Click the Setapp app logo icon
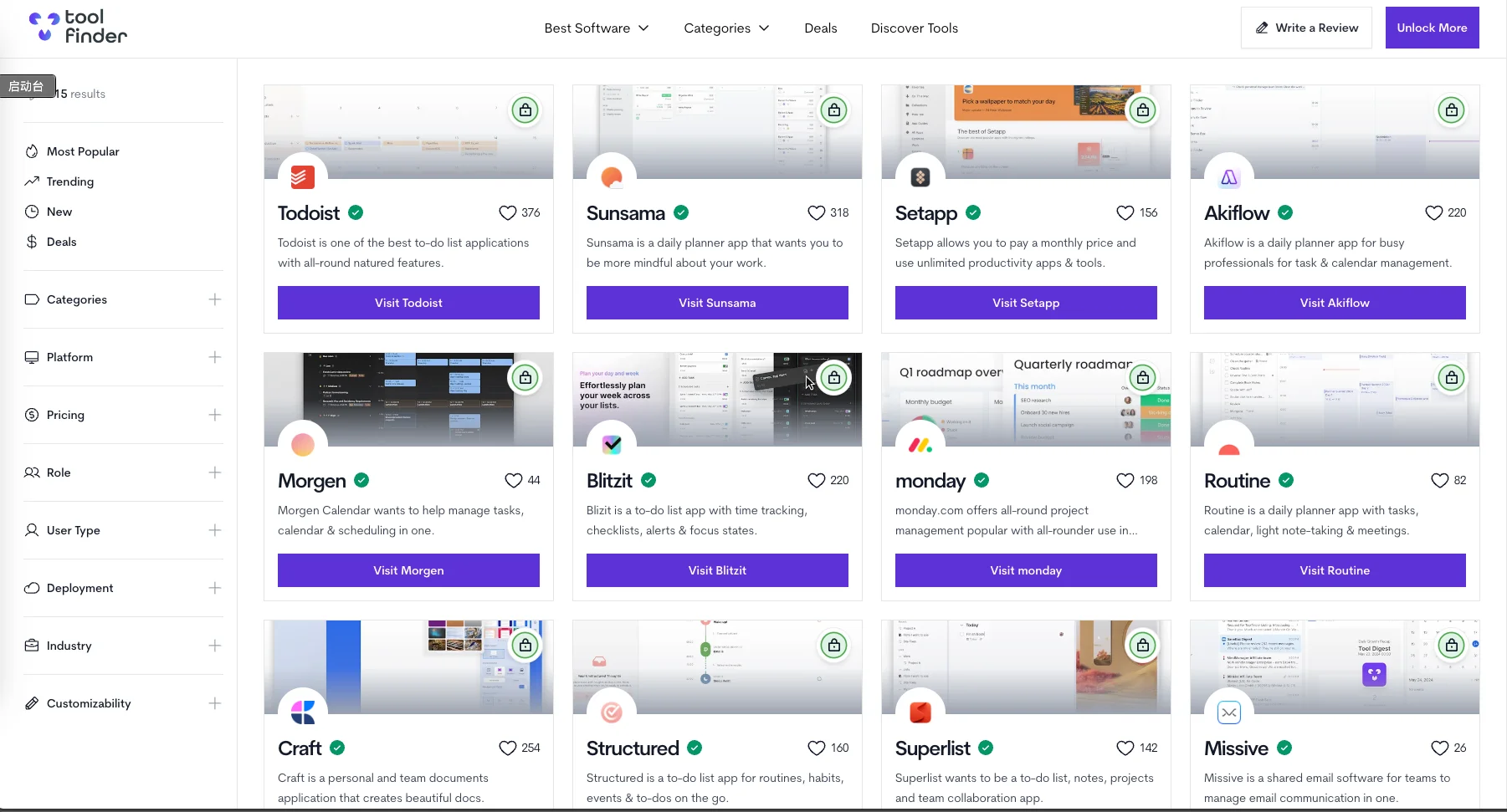1507x812 pixels. tap(920, 177)
